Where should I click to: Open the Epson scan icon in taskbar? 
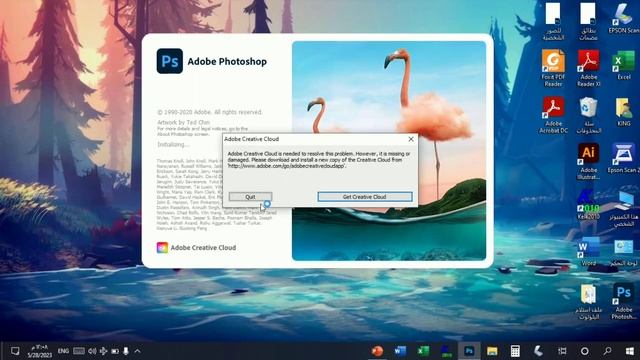click(538, 351)
